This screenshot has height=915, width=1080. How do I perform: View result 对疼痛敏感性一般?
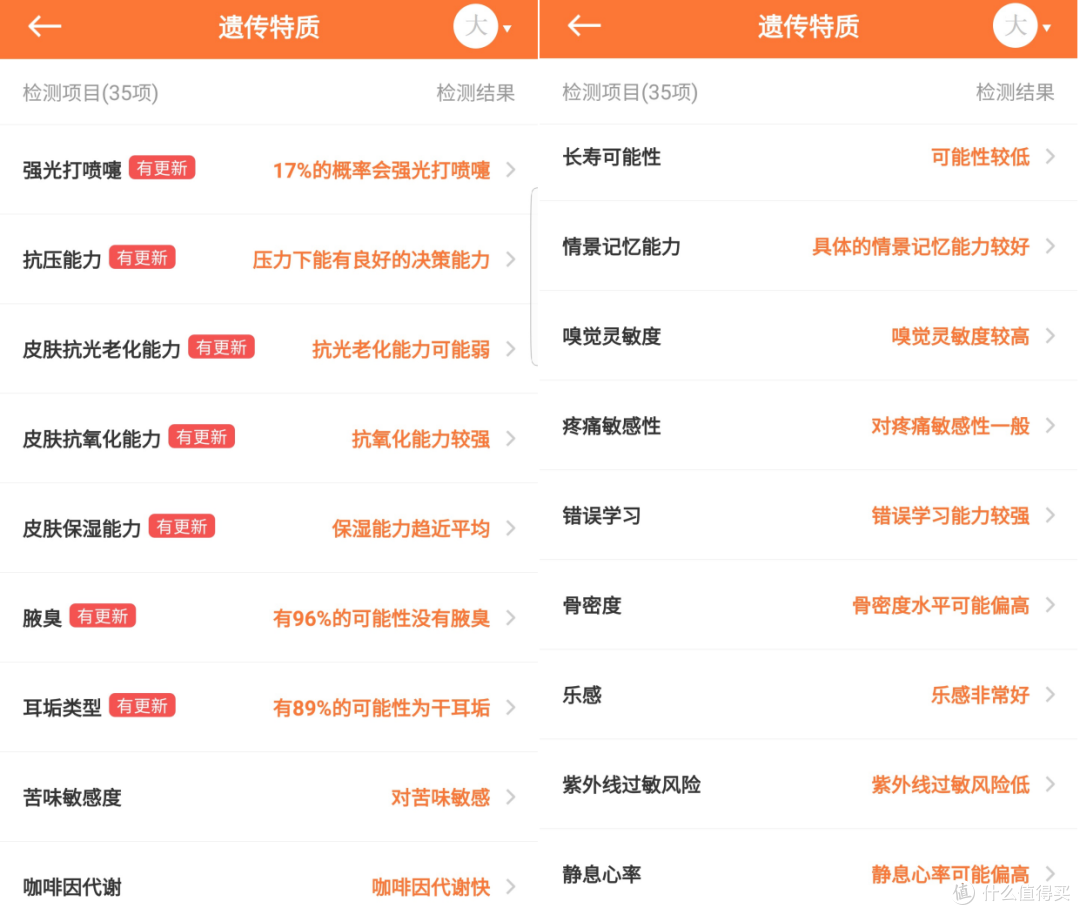[x=951, y=426]
